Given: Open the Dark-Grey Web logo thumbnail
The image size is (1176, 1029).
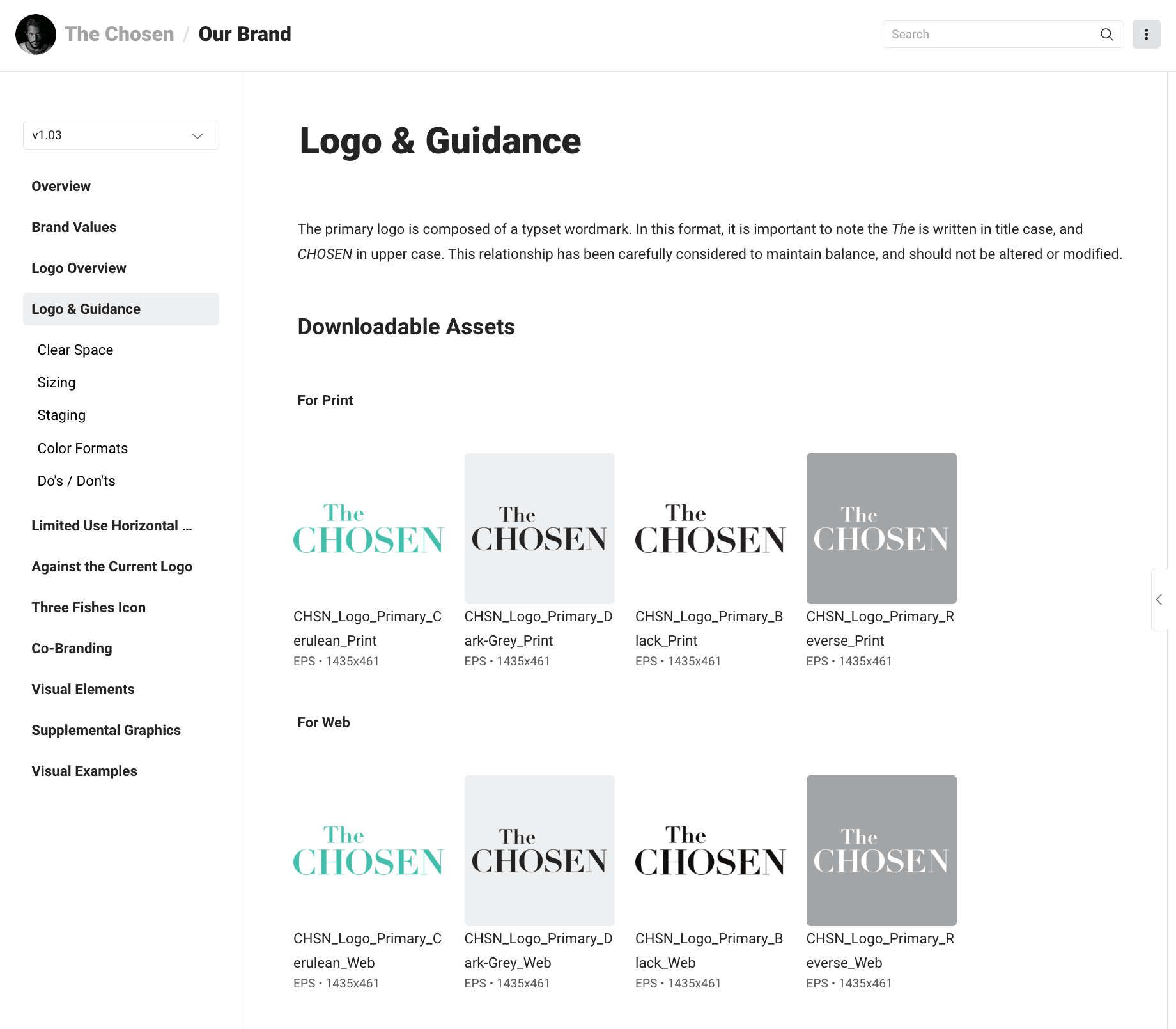Looking at the screenshot, I should (x=539, y=851).
